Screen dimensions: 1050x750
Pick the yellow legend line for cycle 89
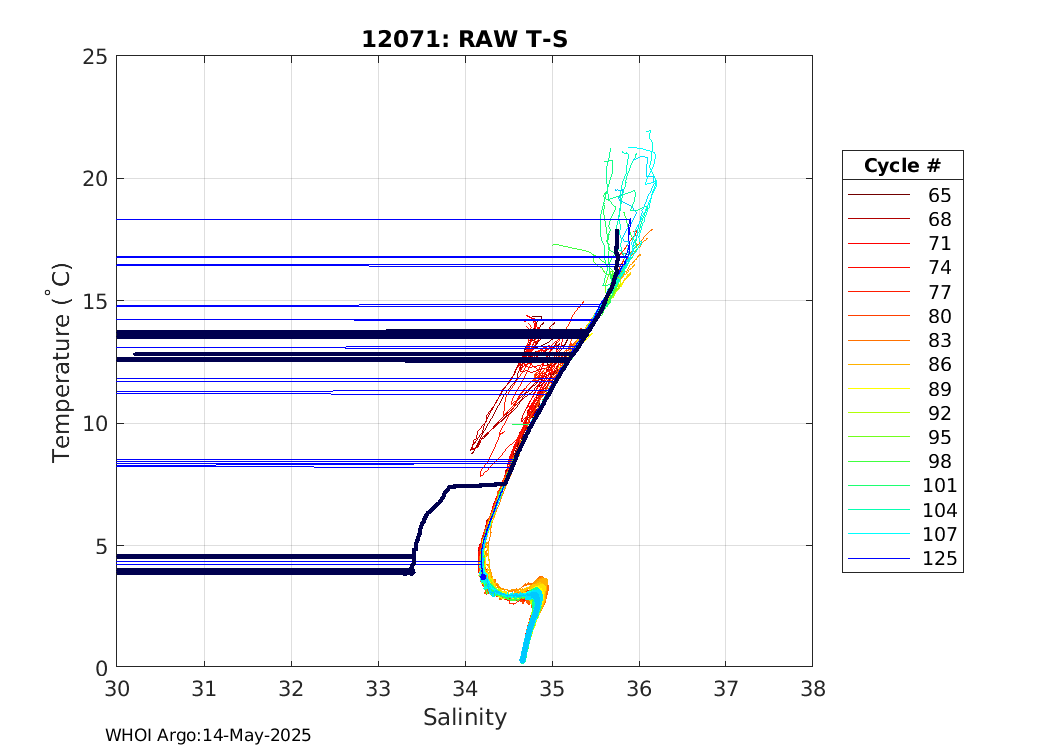tap(878, 389)
